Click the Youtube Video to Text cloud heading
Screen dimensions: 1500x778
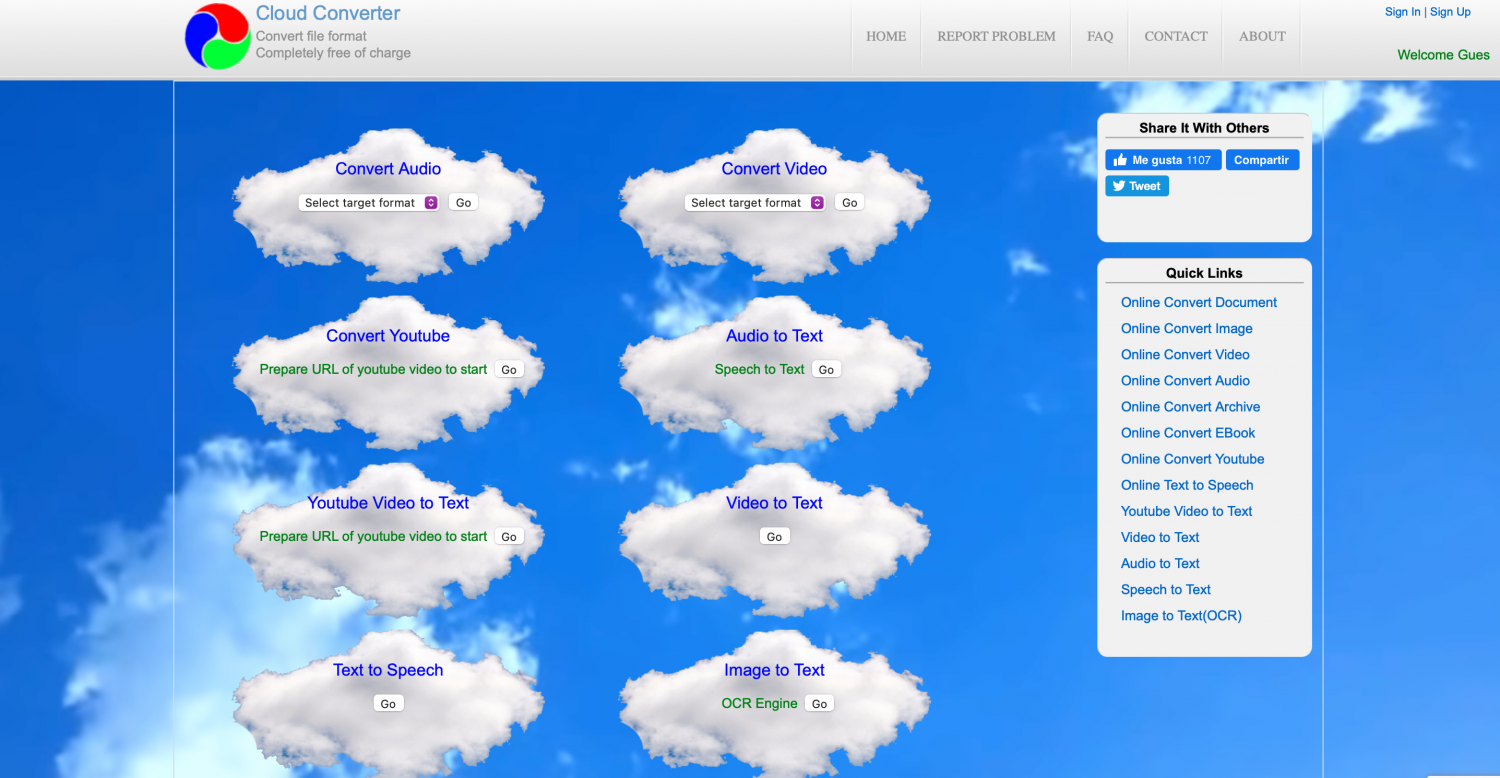coord(388,503)
